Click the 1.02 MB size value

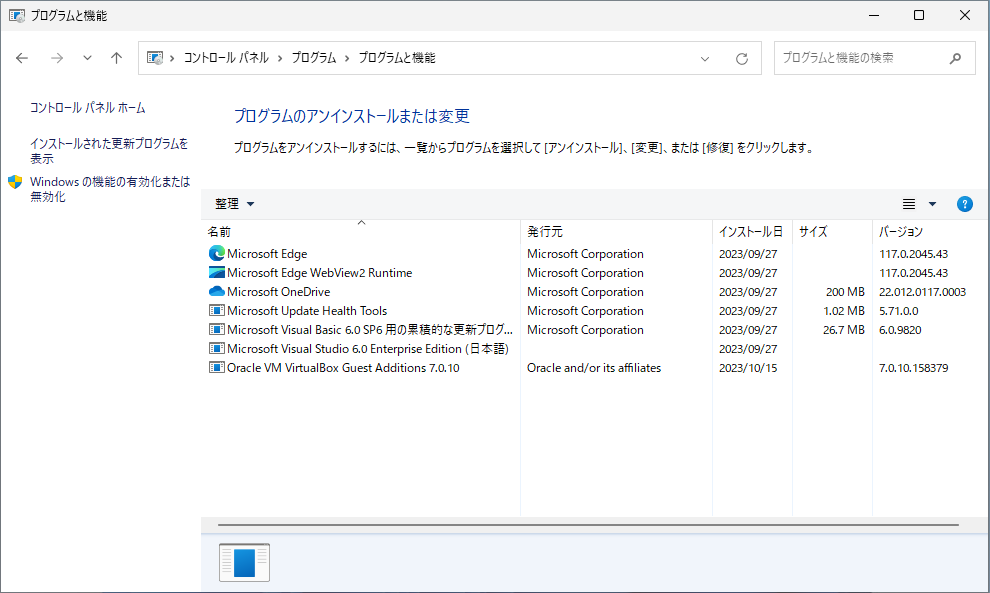844,311
